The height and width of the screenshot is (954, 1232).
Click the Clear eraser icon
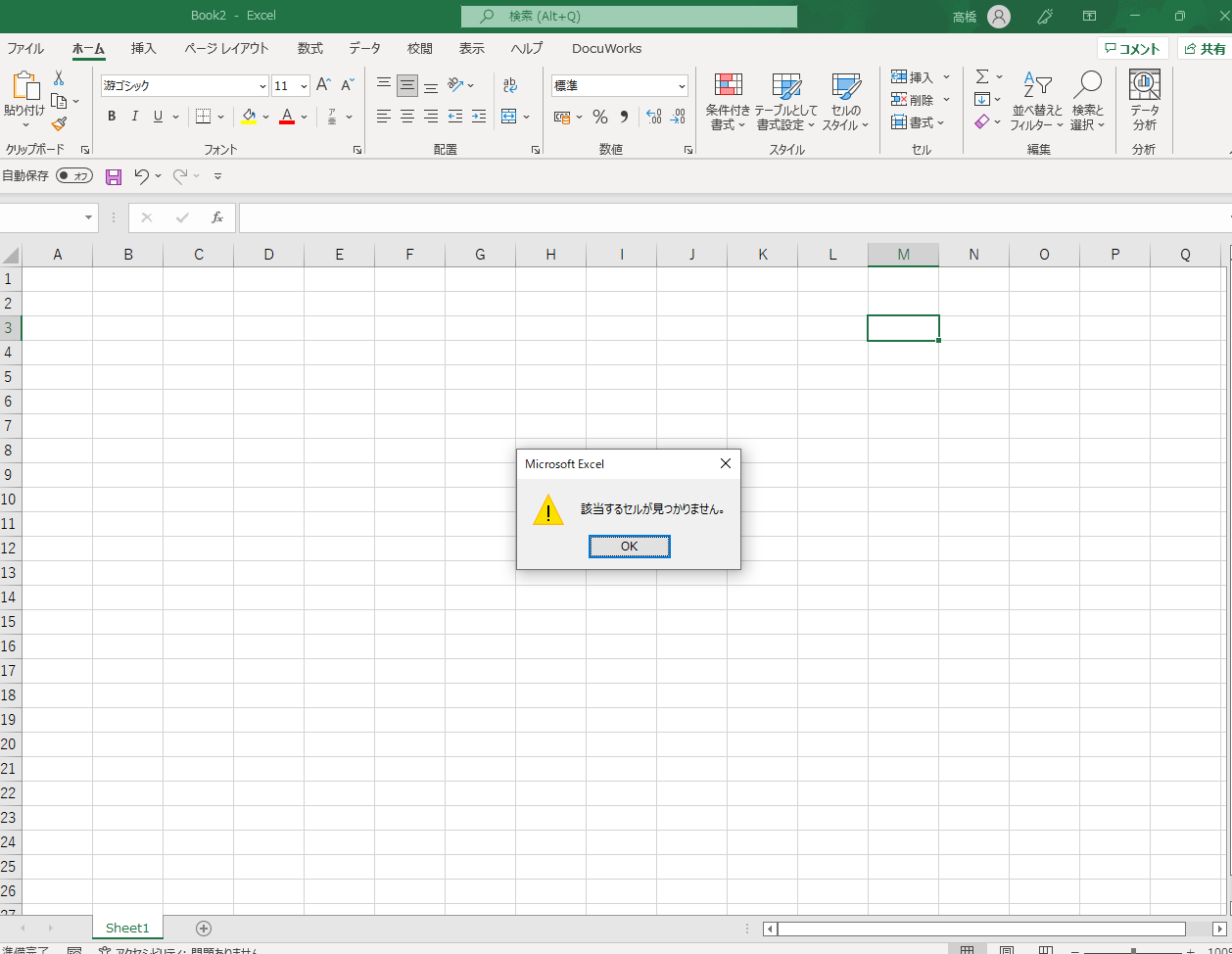click(982, 121)
